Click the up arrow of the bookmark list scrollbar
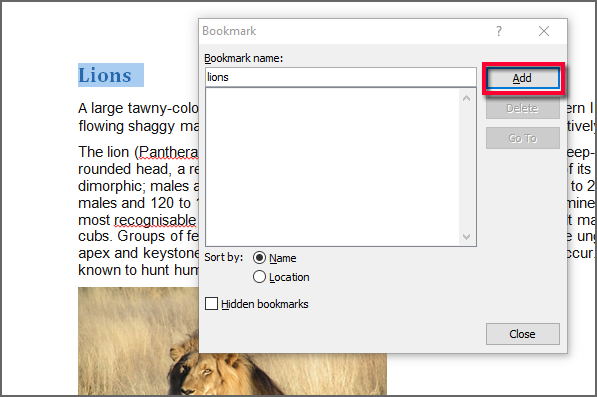This screenshot has width=597, height=397. (466, 98)
